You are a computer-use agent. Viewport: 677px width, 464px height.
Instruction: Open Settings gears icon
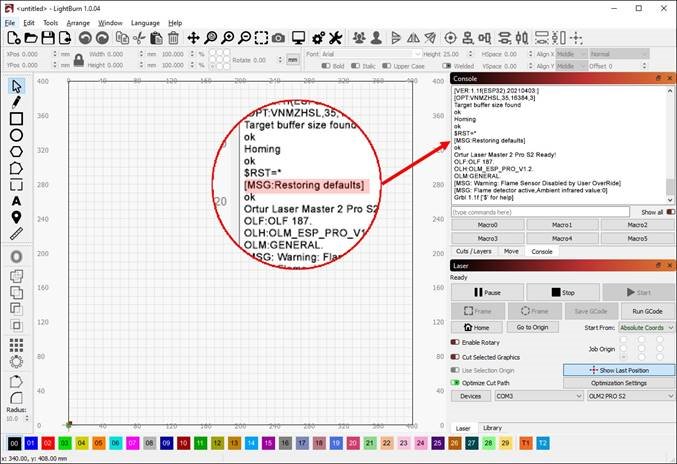[319, 38]
